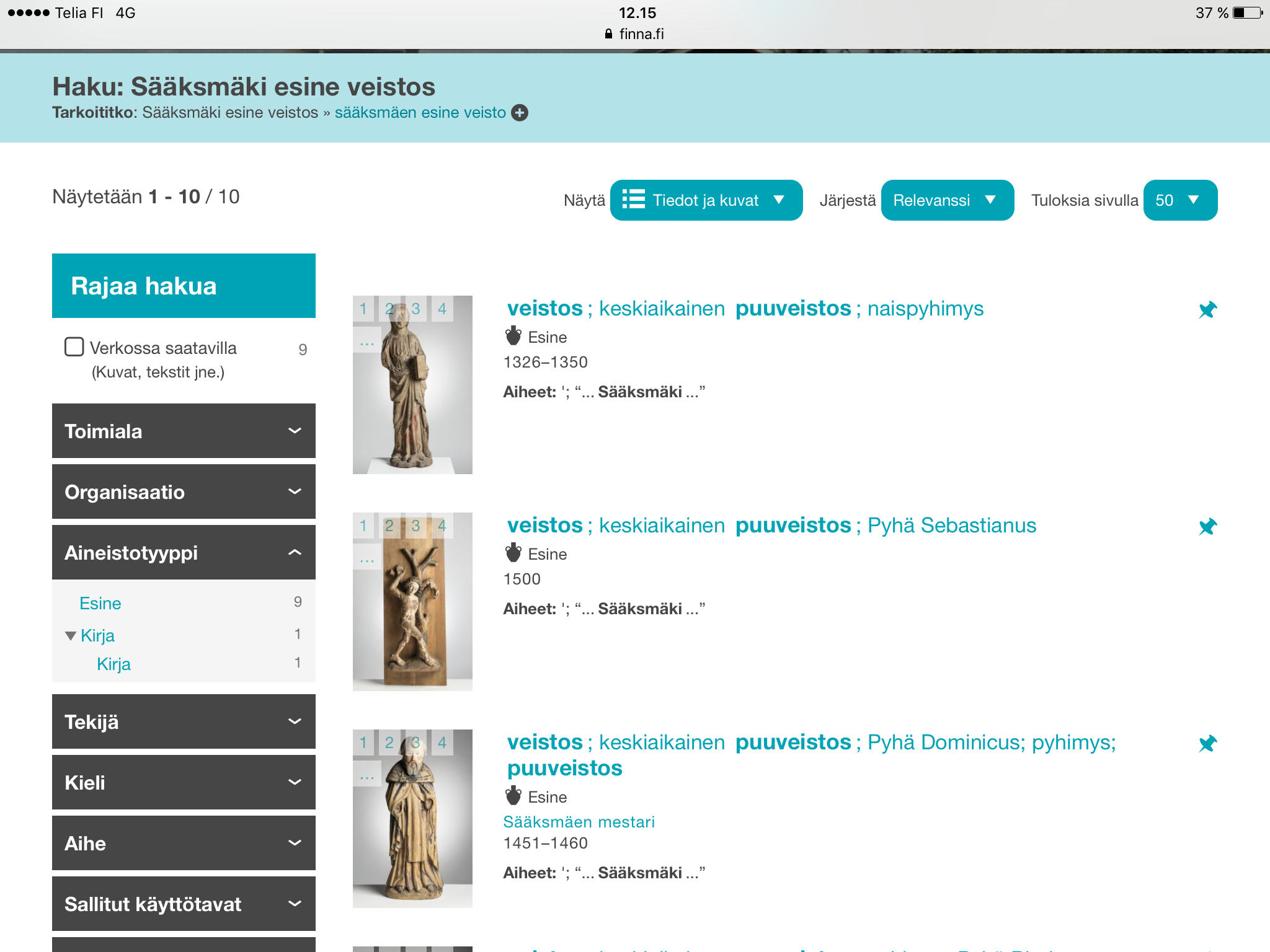Expand the Toimiala facet

pos(184,431)
